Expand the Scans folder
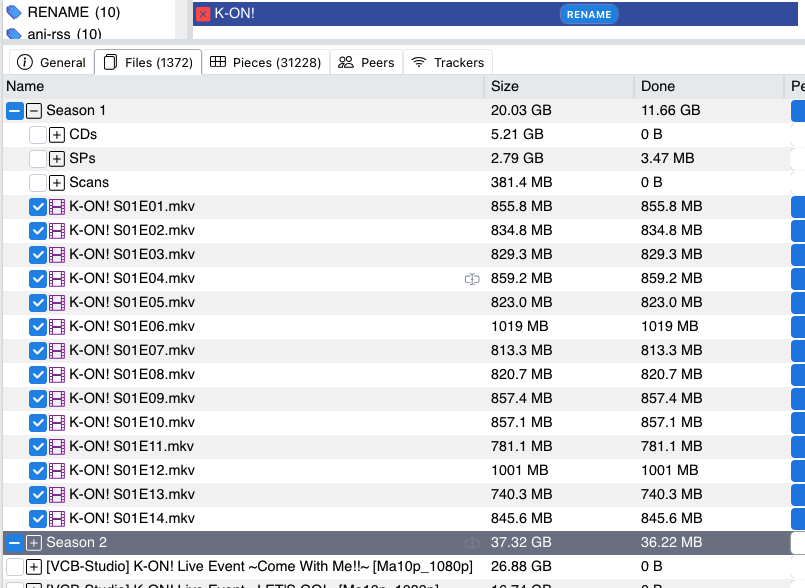This screenshot has width=805, height=588. click(57, 182)
